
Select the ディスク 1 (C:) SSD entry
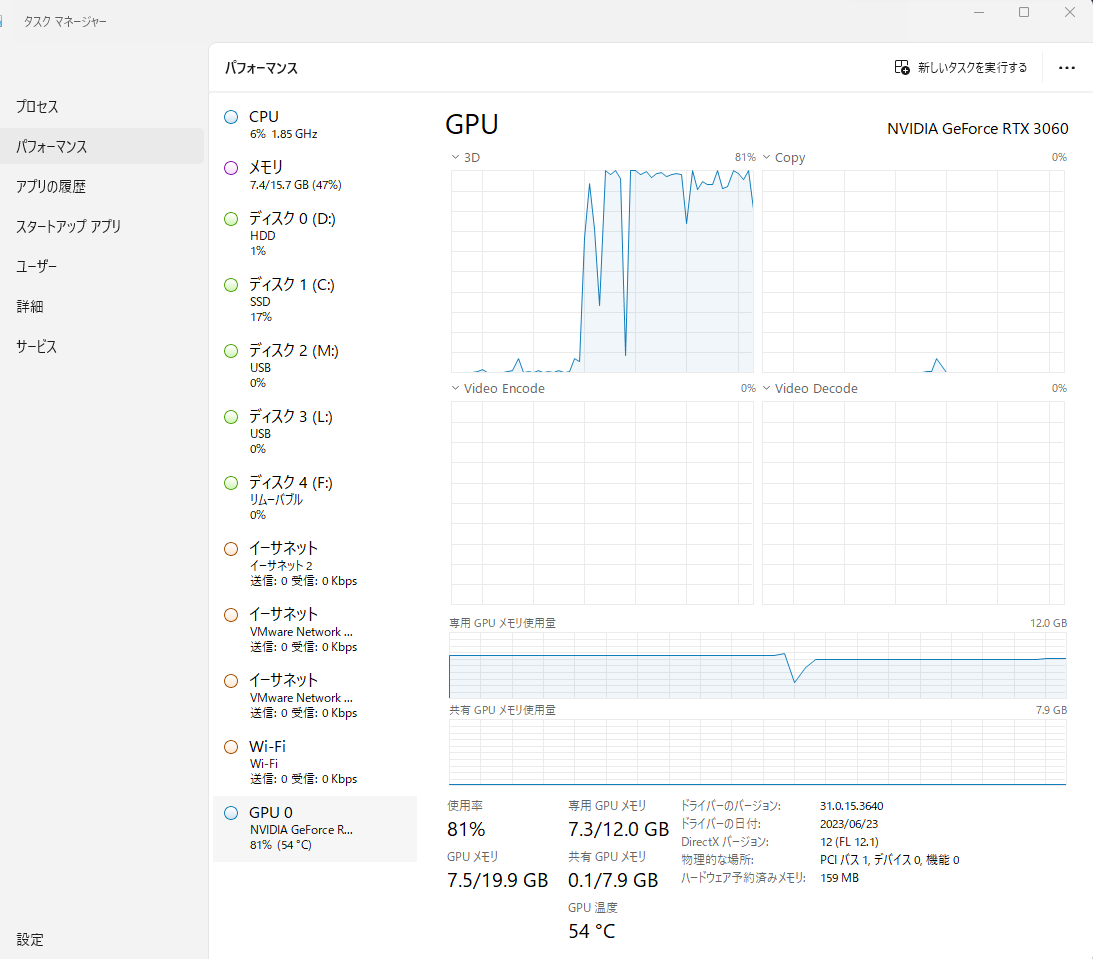pos(315,300)
